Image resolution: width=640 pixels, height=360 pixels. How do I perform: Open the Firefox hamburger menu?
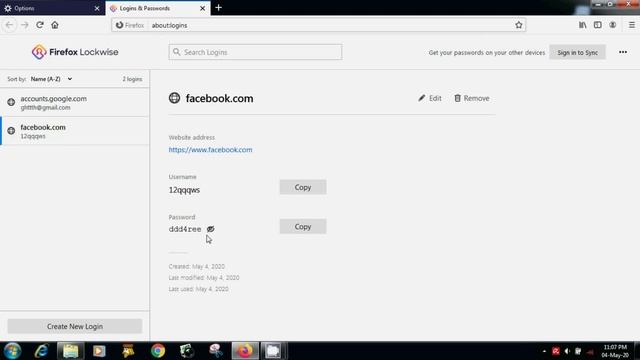pyautogui.click(x=631, y=25)
